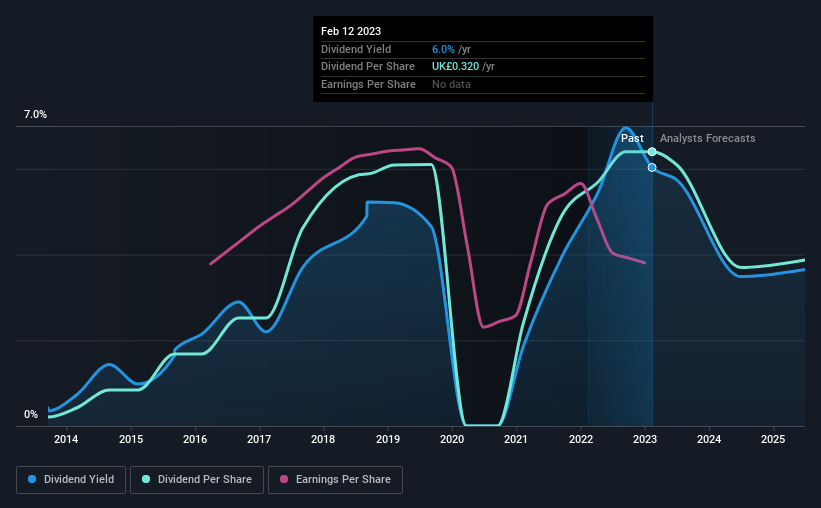Click the 2015 x-axis label
Viewport: 821px width, 508px height.
tap(131, 439)
